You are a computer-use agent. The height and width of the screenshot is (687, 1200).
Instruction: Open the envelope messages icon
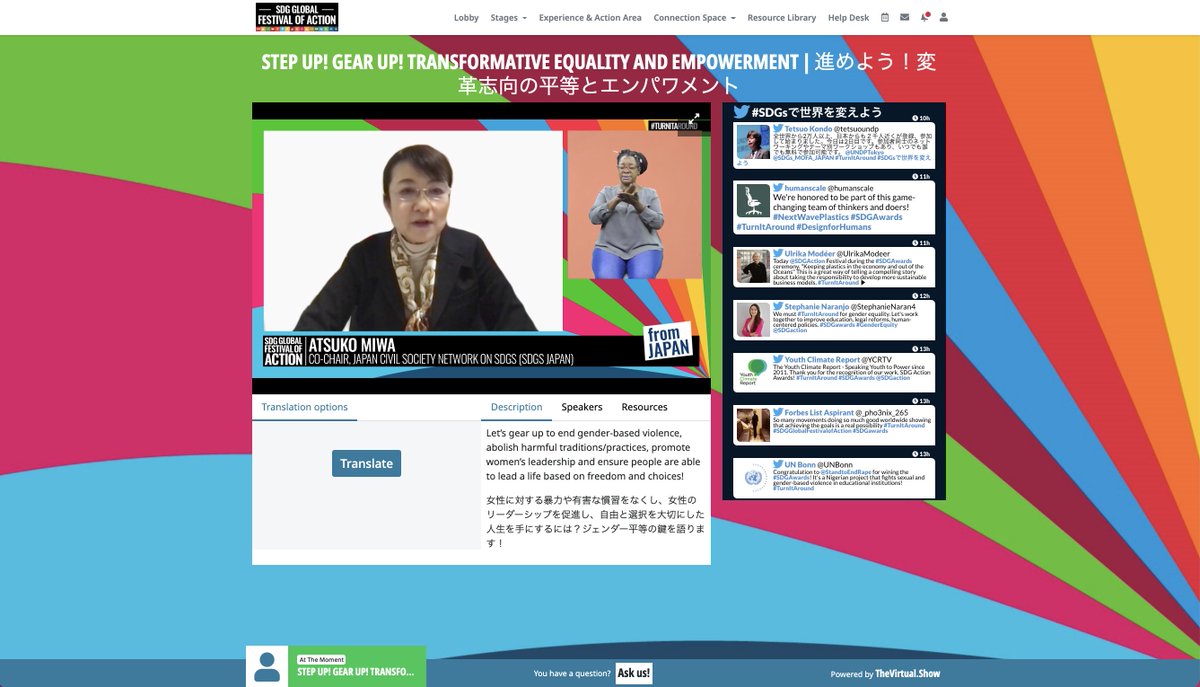[x=905, y=18]
